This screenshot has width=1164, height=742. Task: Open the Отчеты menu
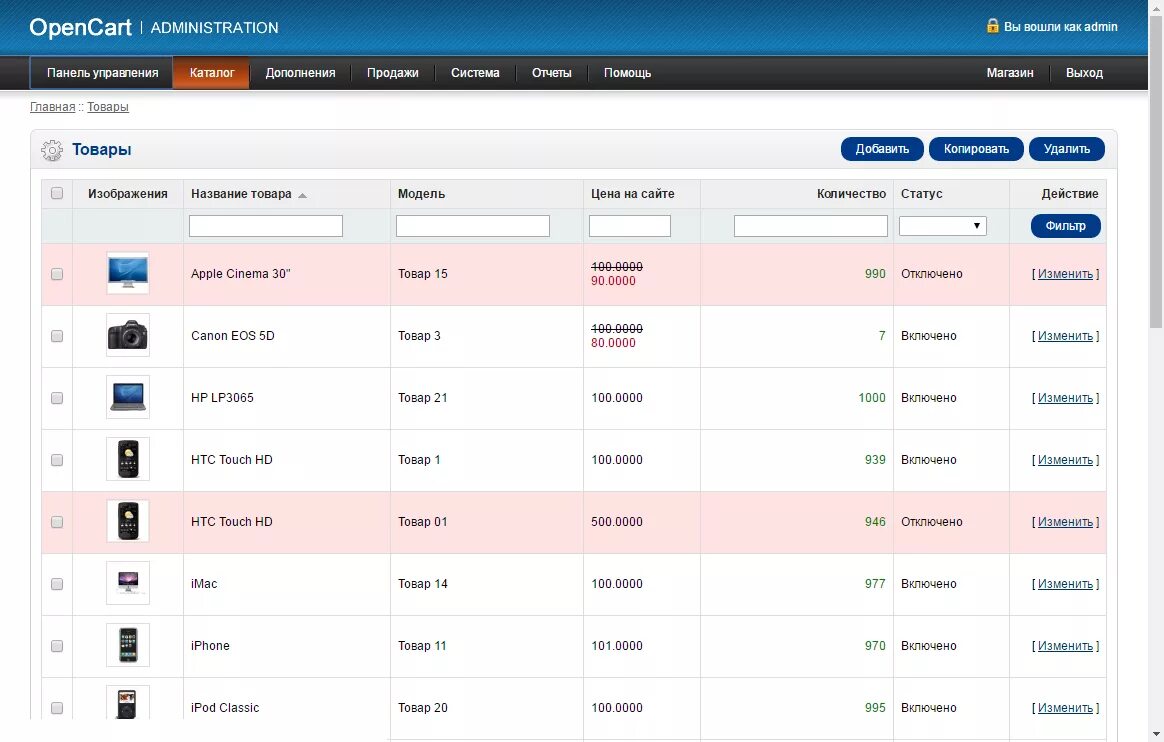[x=552, y=73]
